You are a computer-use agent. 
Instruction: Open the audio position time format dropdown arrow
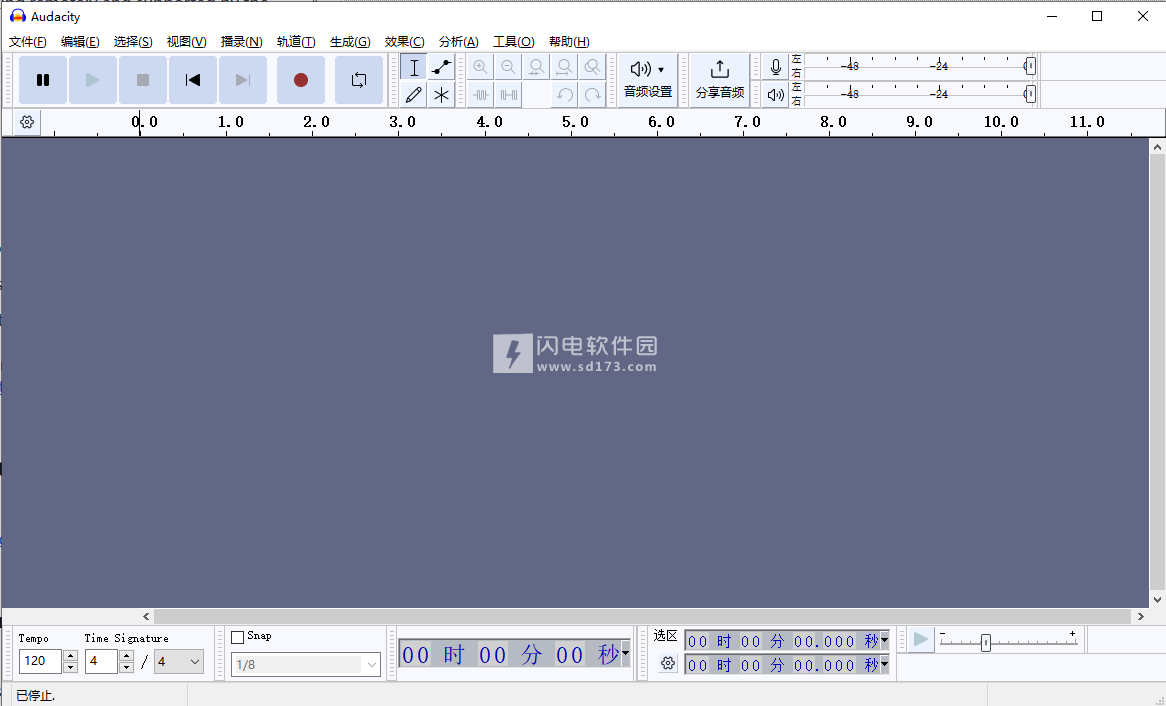tap(625, 653)
